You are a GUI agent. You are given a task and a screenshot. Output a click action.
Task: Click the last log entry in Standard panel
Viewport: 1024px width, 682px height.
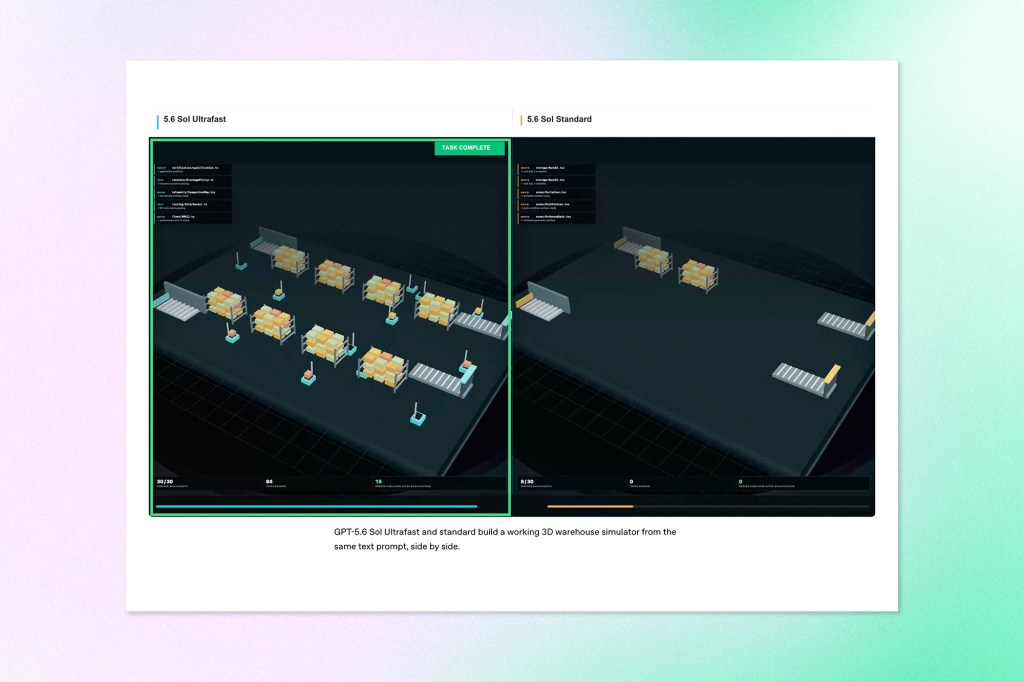pos(556,218)
